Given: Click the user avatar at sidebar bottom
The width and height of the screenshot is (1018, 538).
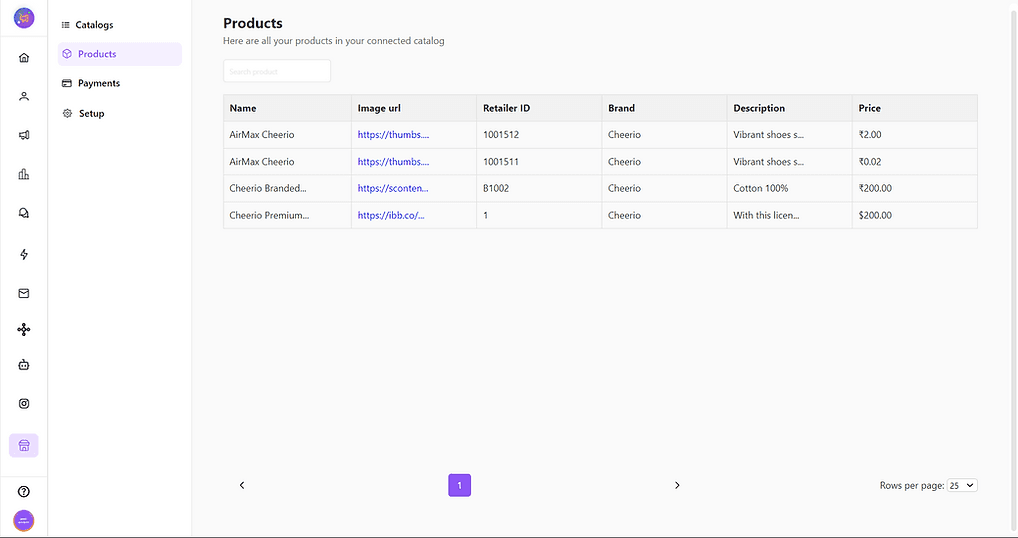Looking at the screenshot, I should point(24,520).
